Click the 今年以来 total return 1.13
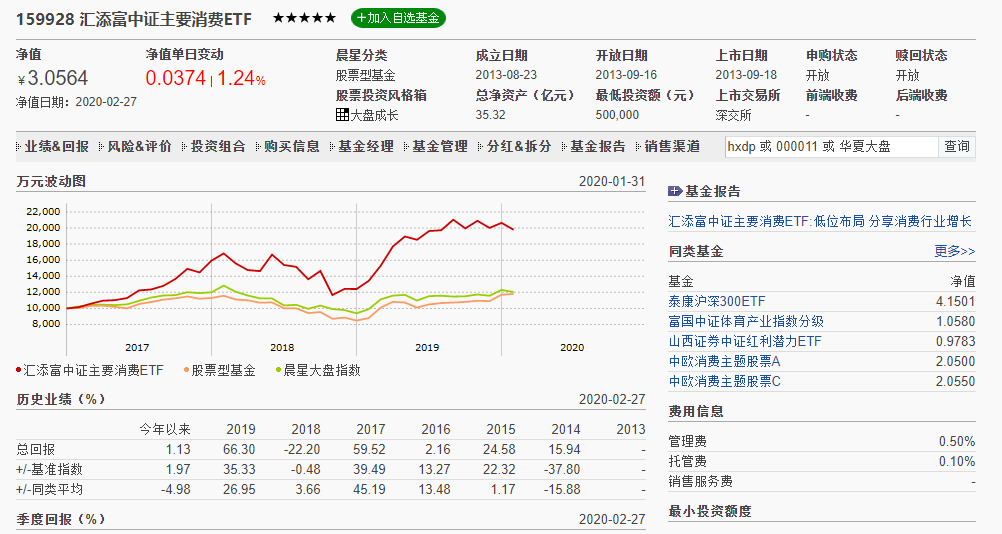Image resolution: width=1002 pixels, height=534 pixels. click(x=178, y=449)
